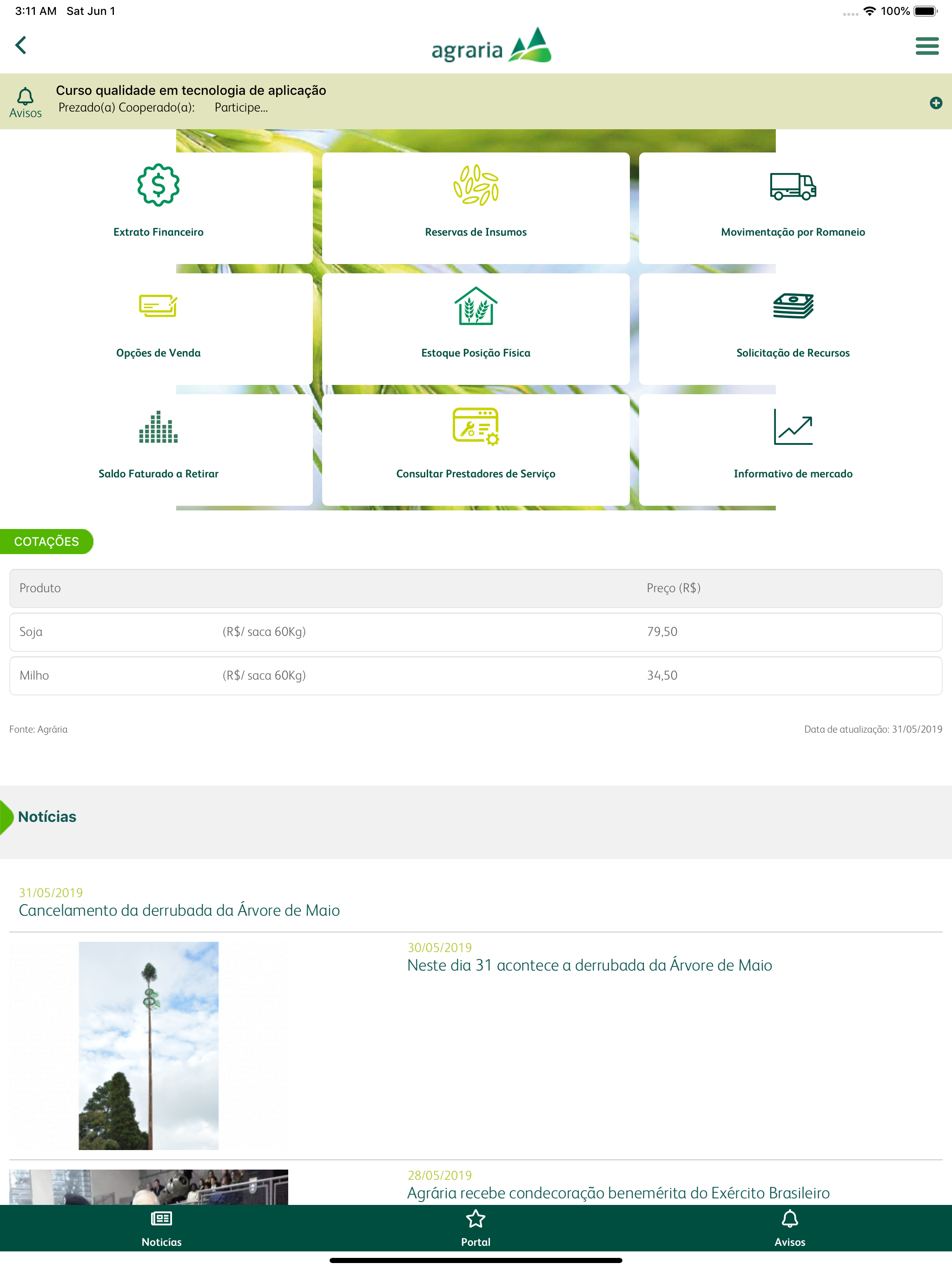
Task: Select the Solicitação de Recursos label
Action: pos(793,353)
